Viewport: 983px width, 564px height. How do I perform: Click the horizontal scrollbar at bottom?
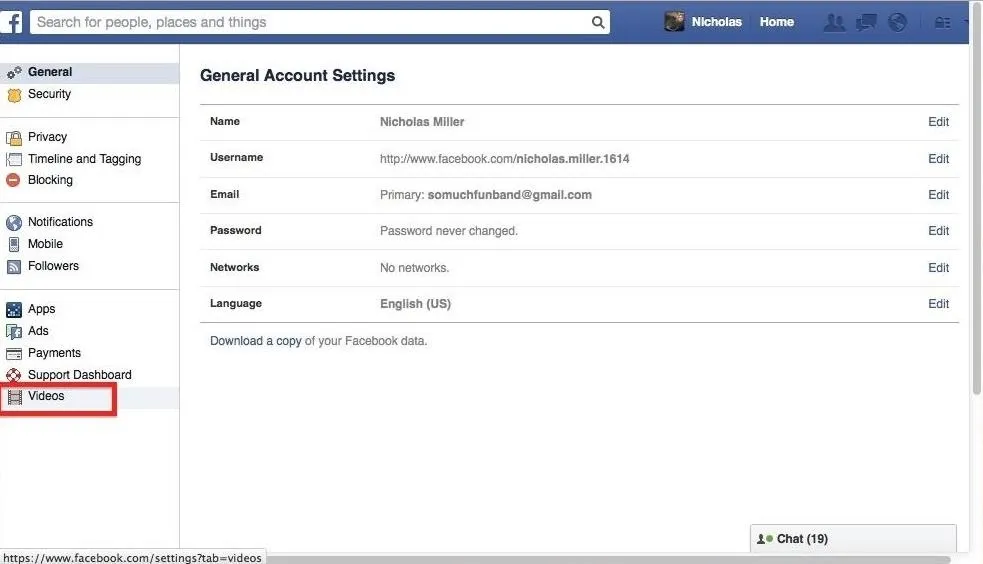[x=608, y=559]
